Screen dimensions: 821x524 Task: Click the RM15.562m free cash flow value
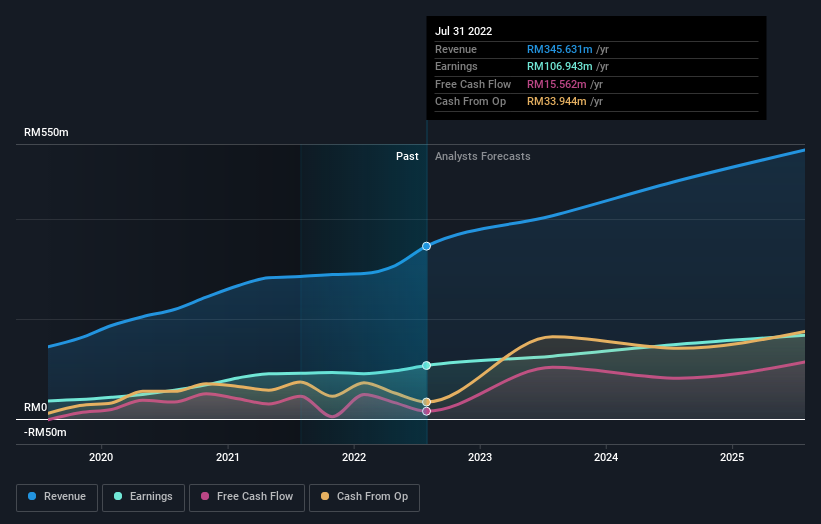point(557,84)
